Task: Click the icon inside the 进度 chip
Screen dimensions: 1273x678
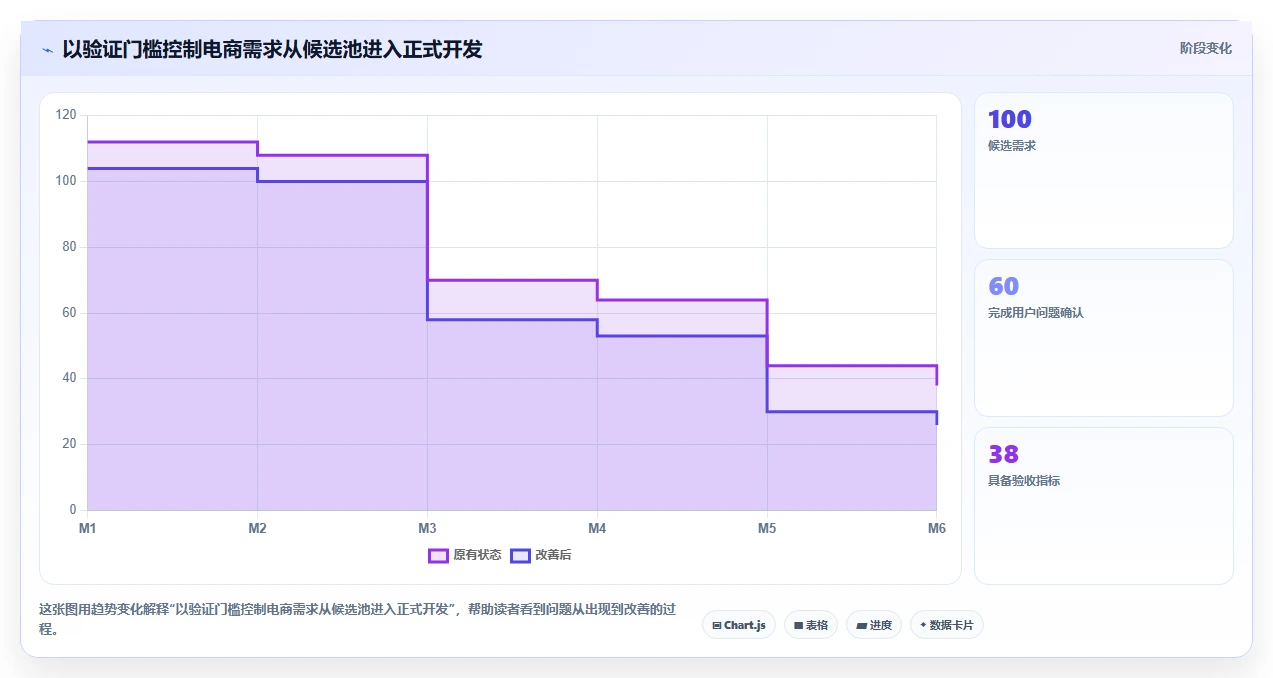Action: [x=861, y=625]
